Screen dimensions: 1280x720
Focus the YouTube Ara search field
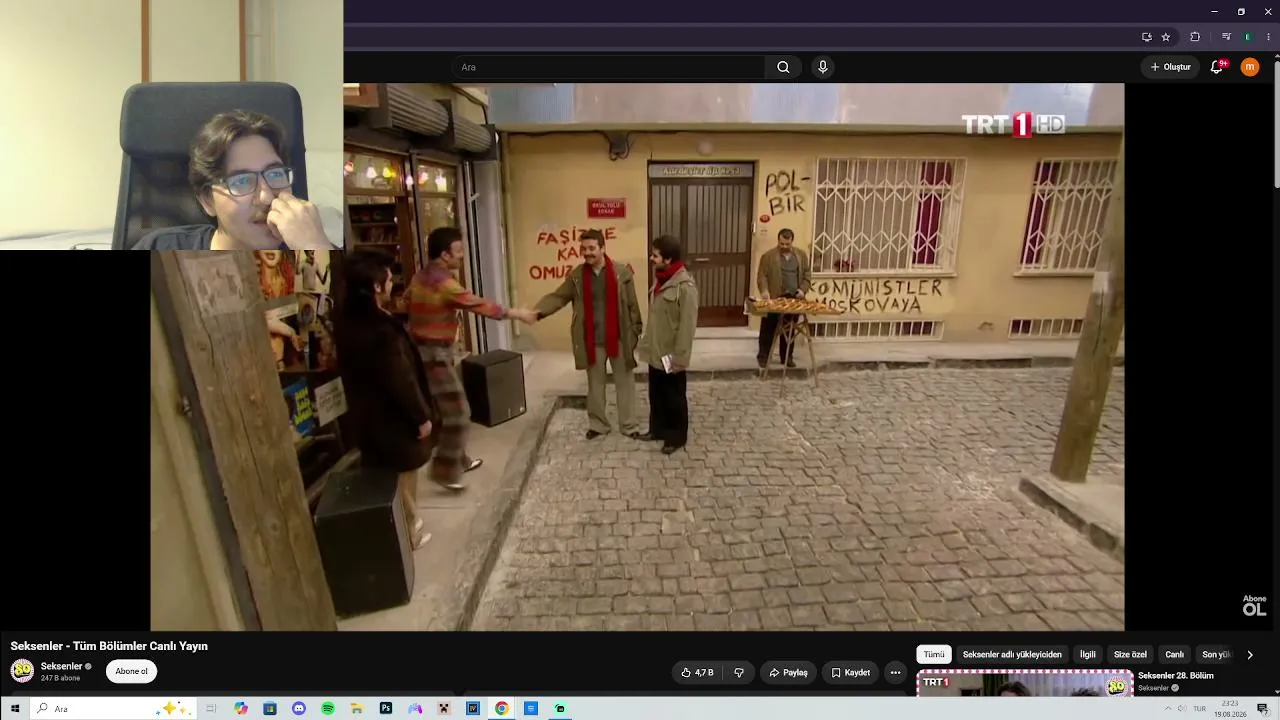[x=608, y=67]
